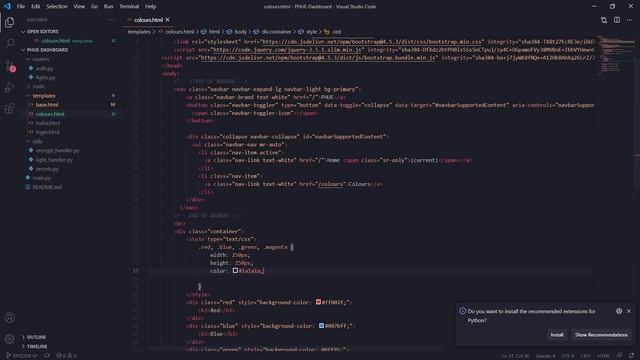Image resolution: width=640 pixels, height=360 pixels.
Task: Open editor More Actions ellipsis
Action: (630, 20)
